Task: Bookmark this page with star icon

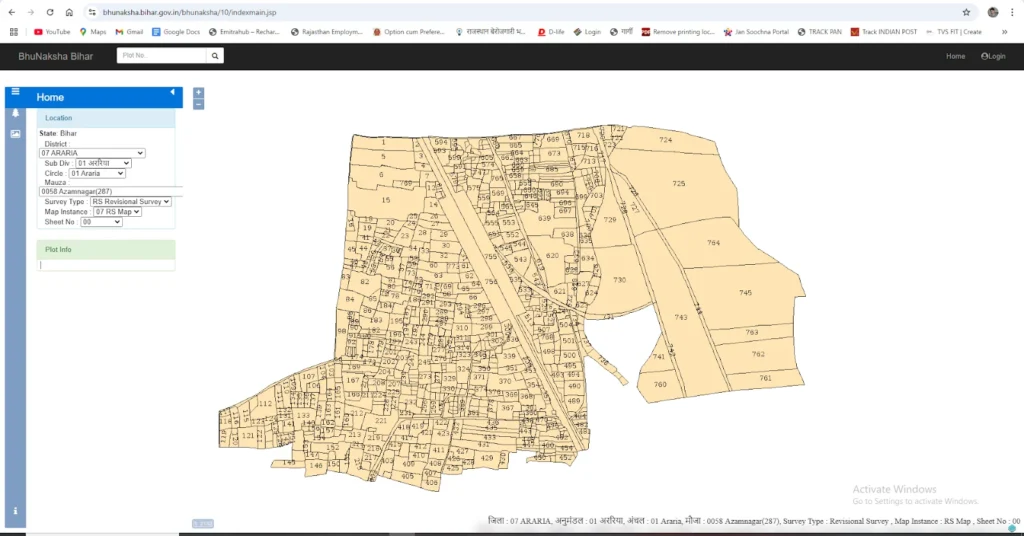Action: tap(966, 12)
